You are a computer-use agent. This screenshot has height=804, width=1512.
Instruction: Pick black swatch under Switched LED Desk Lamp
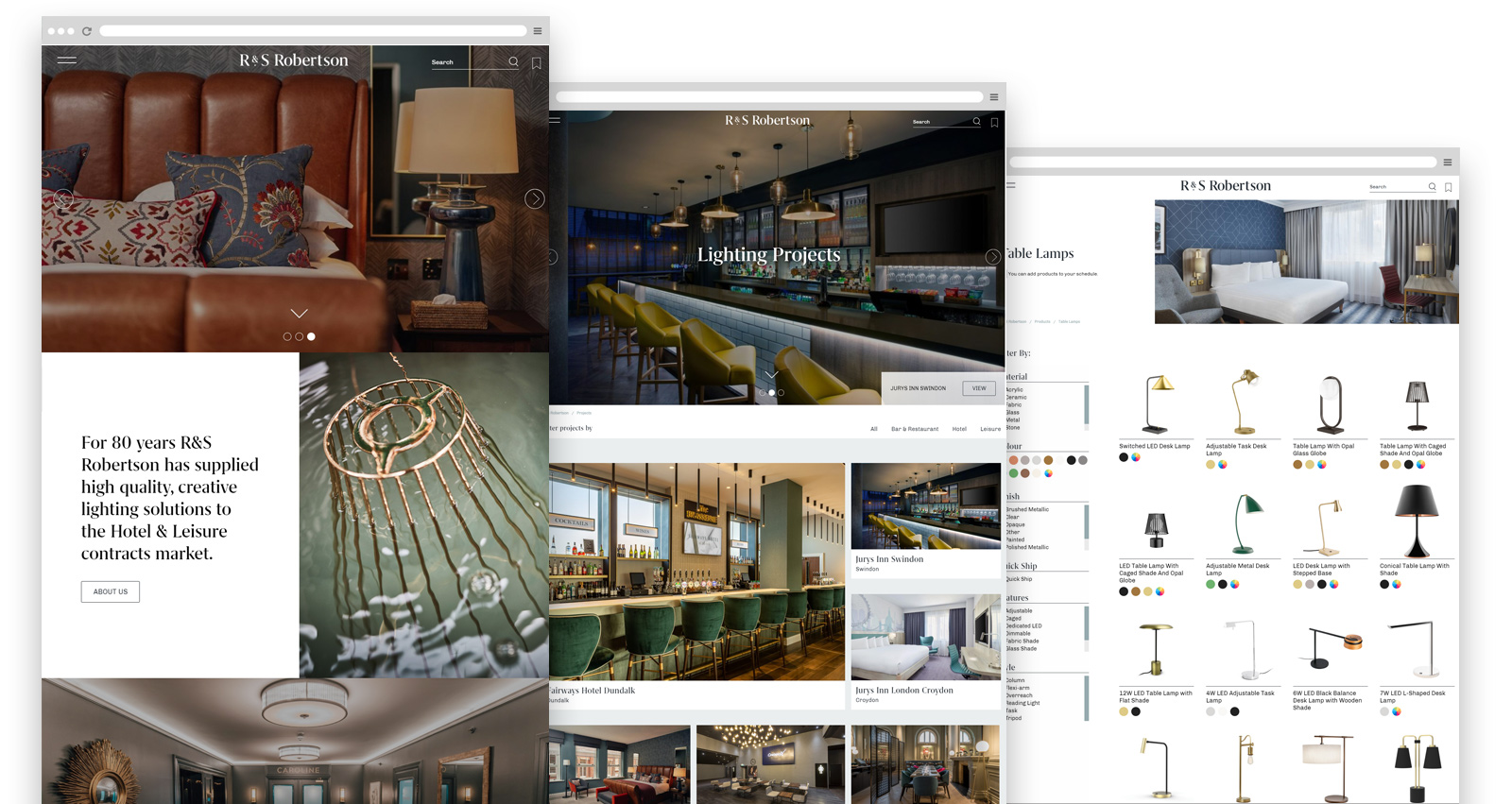point(1124,457)
